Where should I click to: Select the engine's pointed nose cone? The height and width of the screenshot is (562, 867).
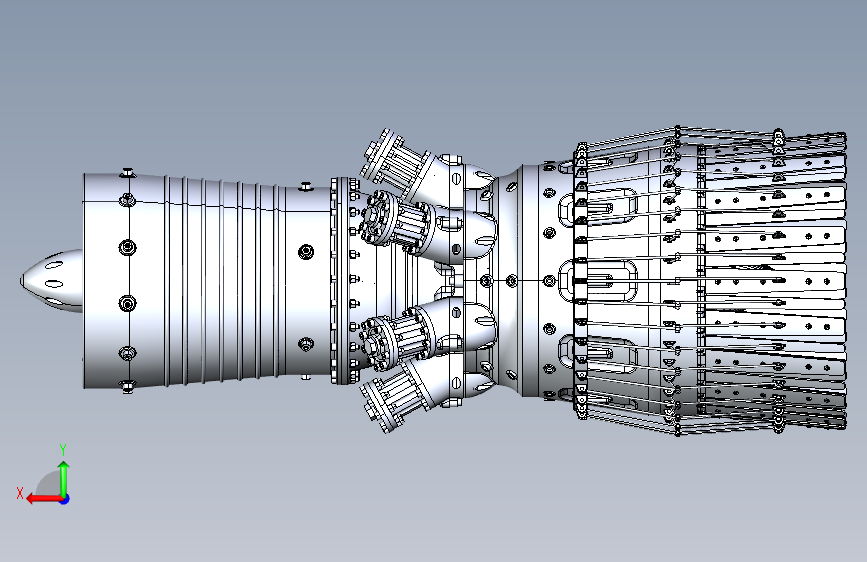[x=51, y=280]
